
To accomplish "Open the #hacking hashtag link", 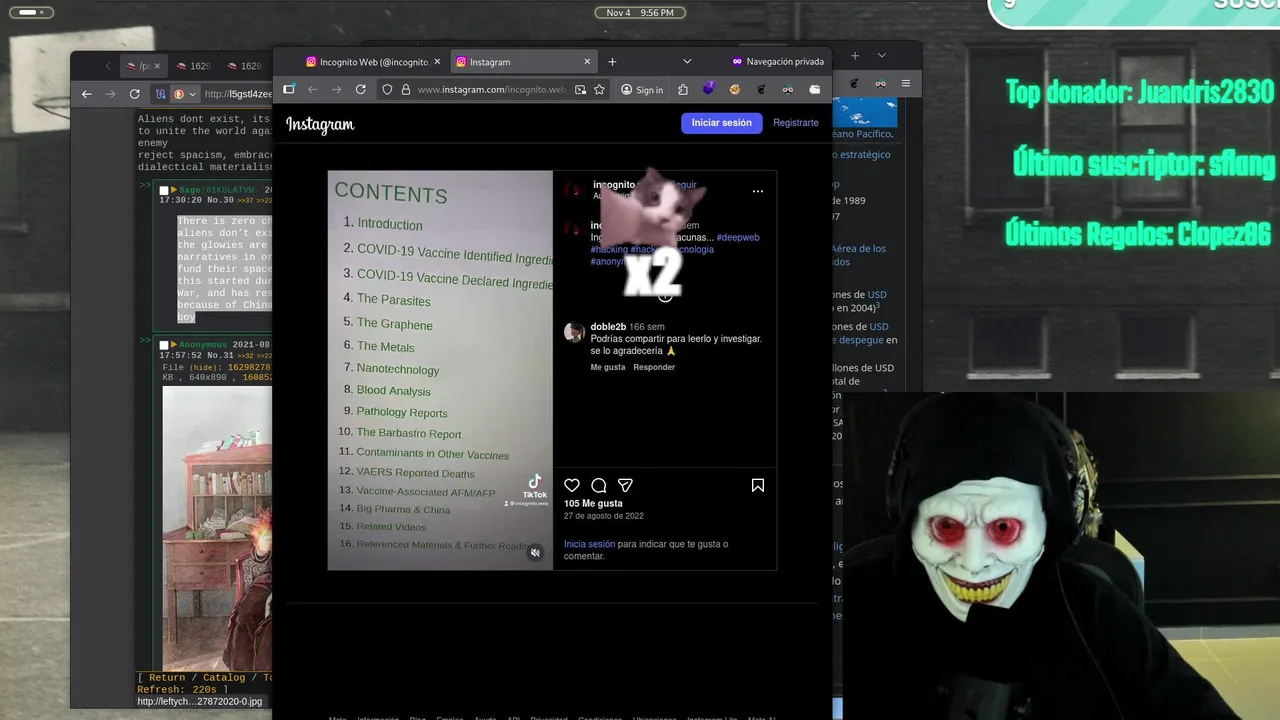I will [609, 250].
